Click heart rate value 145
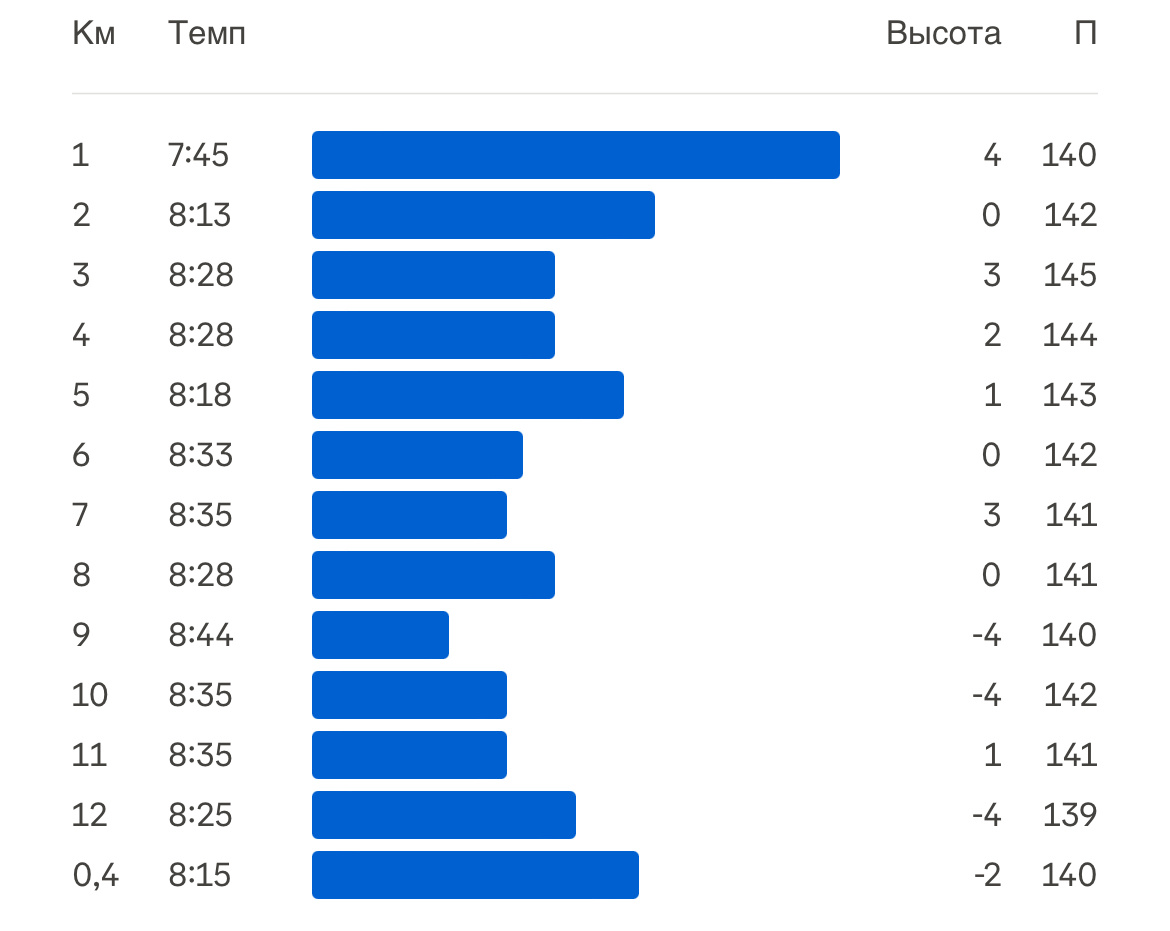1170x931 pixels. [x=1069, y=275]
